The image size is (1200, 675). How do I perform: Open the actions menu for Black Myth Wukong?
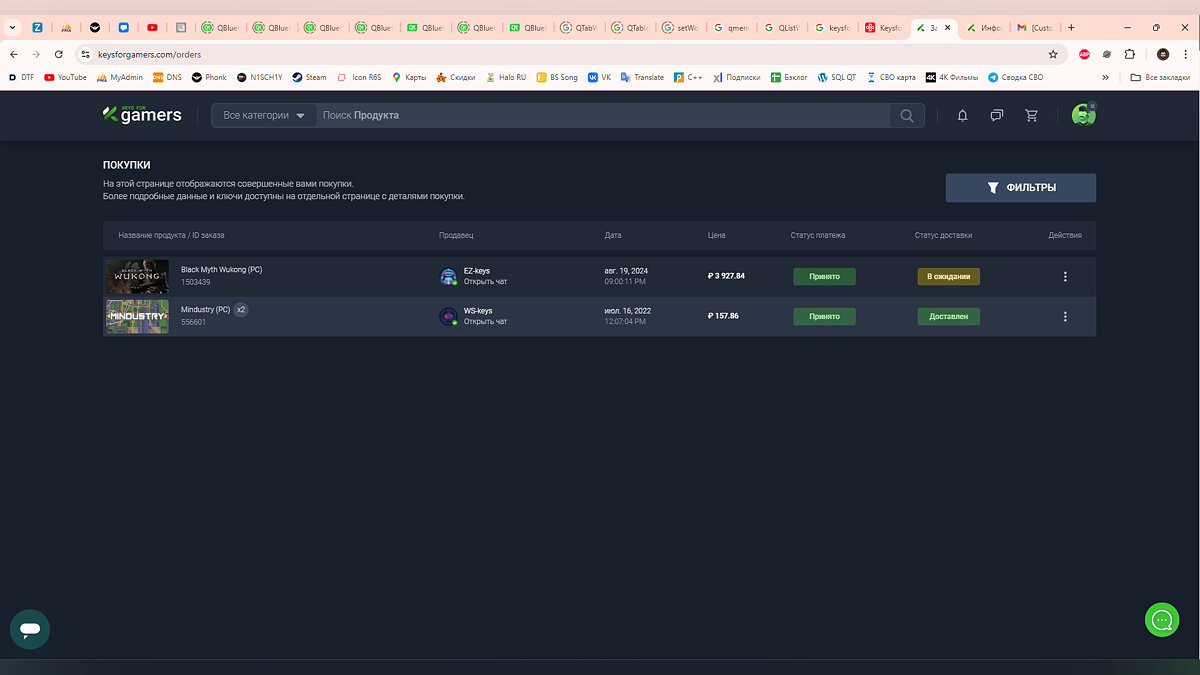tap(1065, 277)
